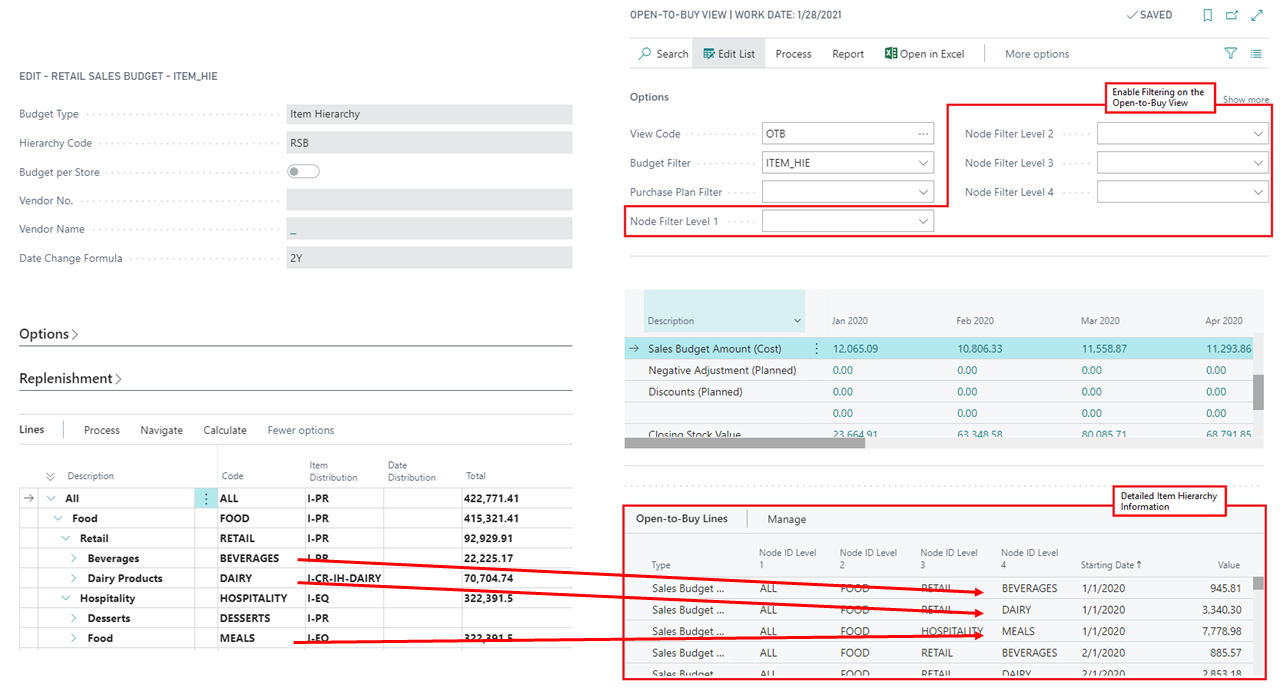The height and width of the screenshot is (688, 1280).
Task: Open the Manage tab in Open-to-Buy Lines
Action: [x=786, y=519]
